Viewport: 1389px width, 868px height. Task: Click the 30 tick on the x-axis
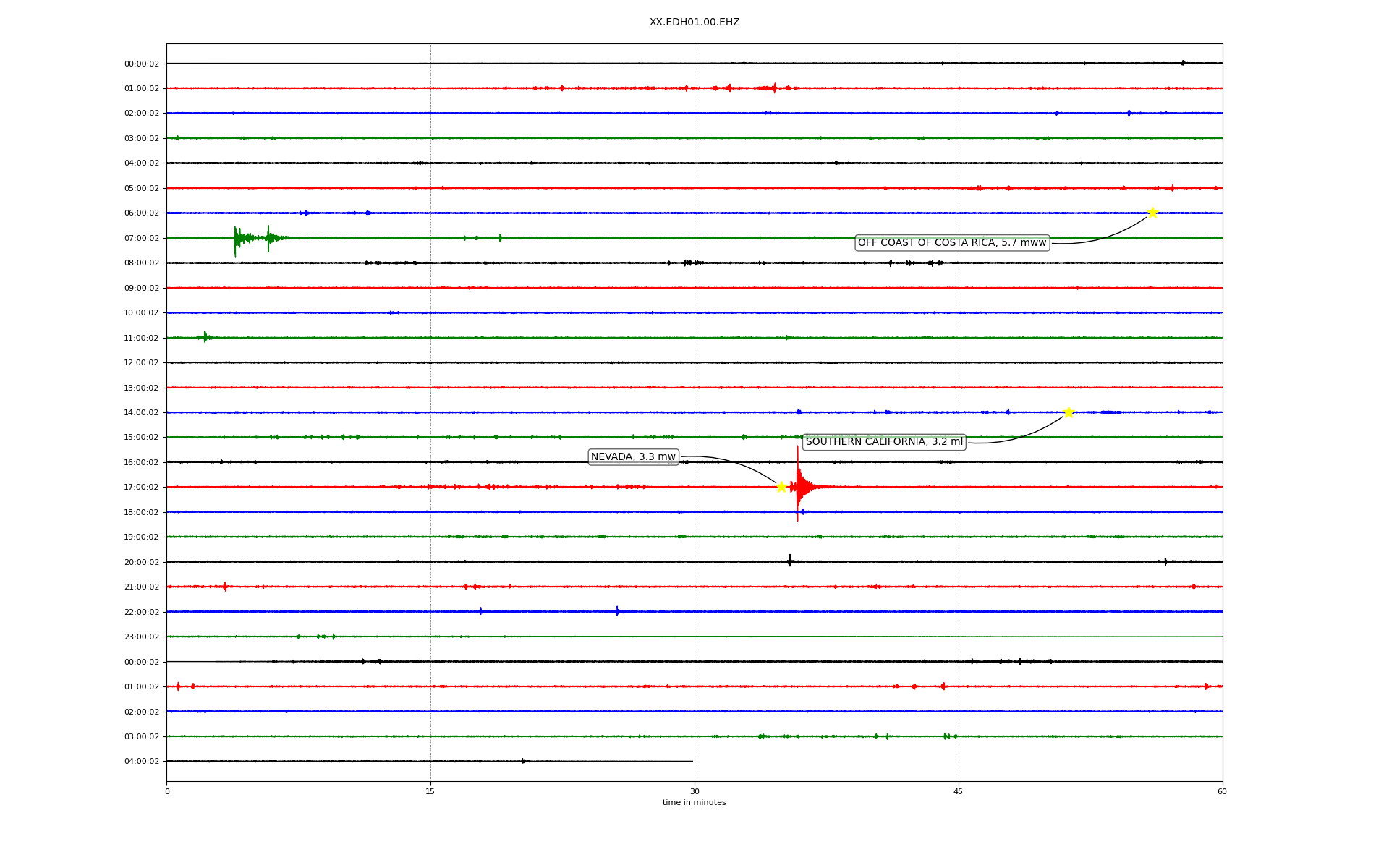694,791
